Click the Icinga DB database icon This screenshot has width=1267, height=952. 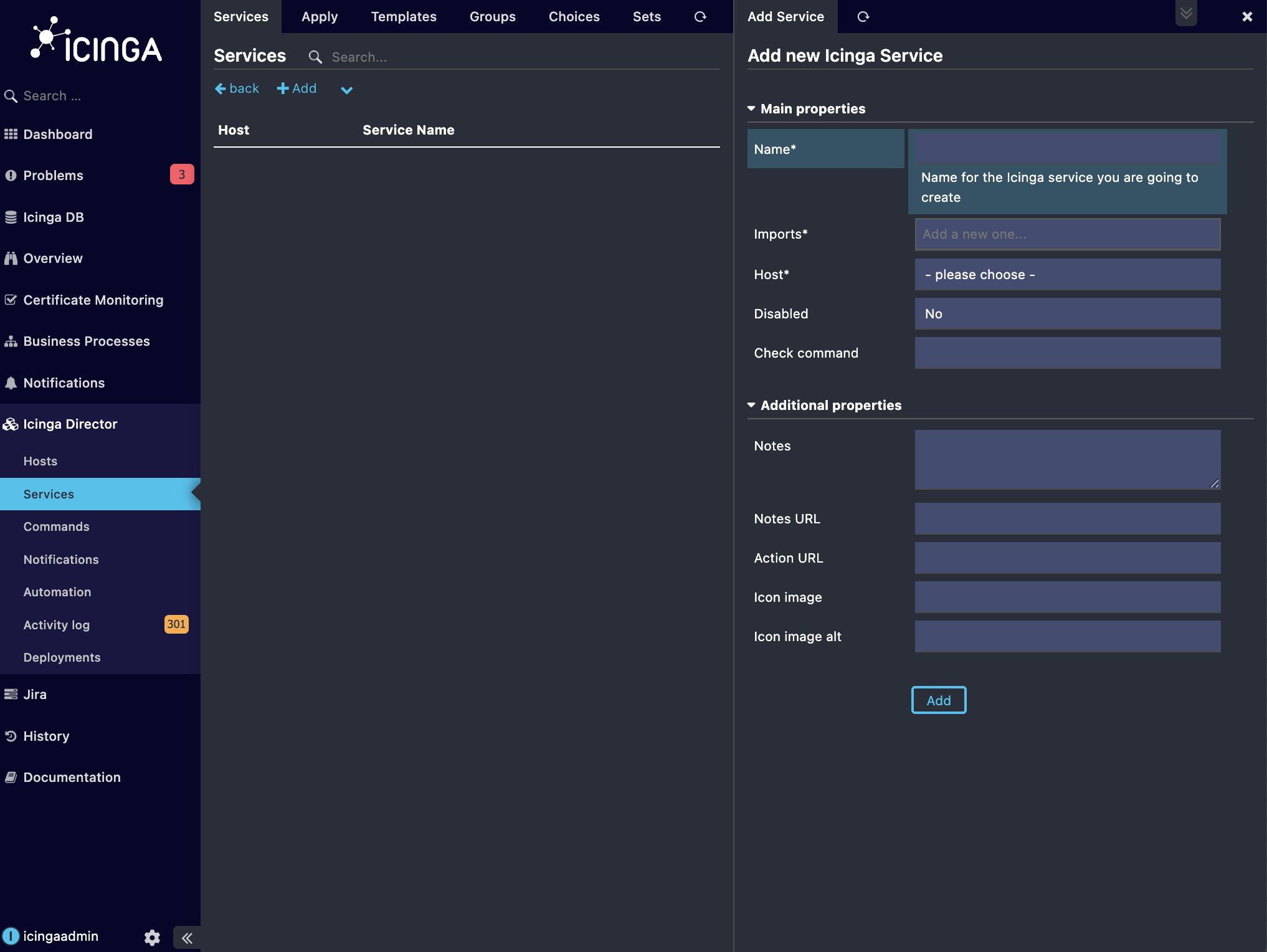coord(11,217)
